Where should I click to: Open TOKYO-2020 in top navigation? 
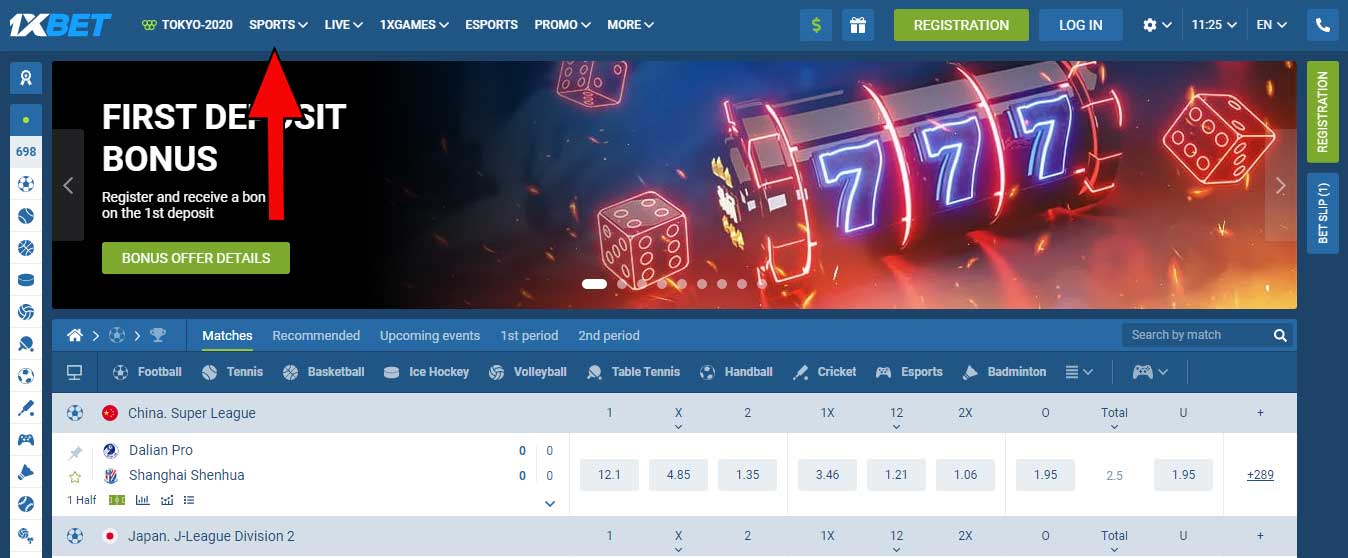(187, 25)
